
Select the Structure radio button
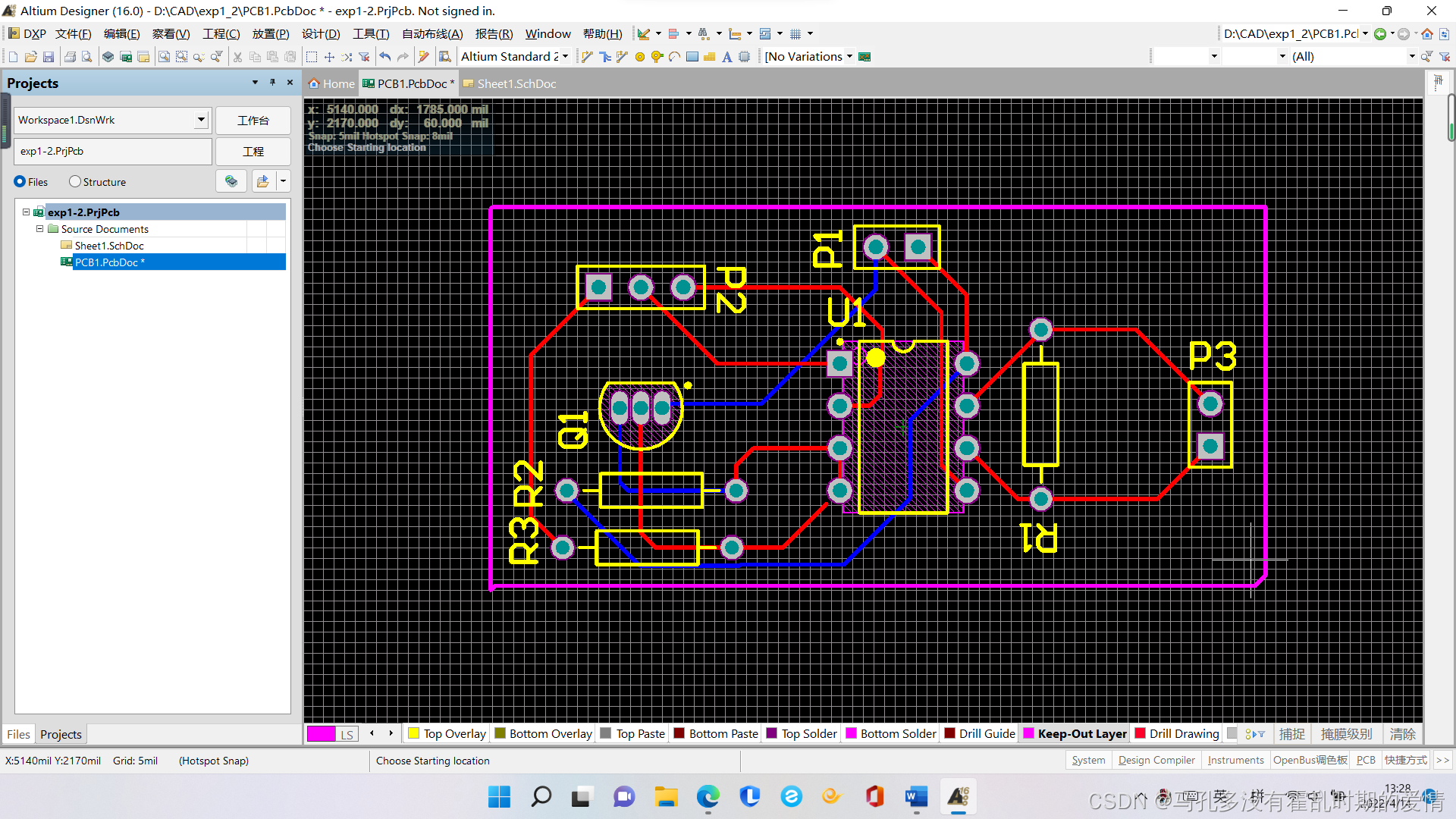tap(74, 182)
